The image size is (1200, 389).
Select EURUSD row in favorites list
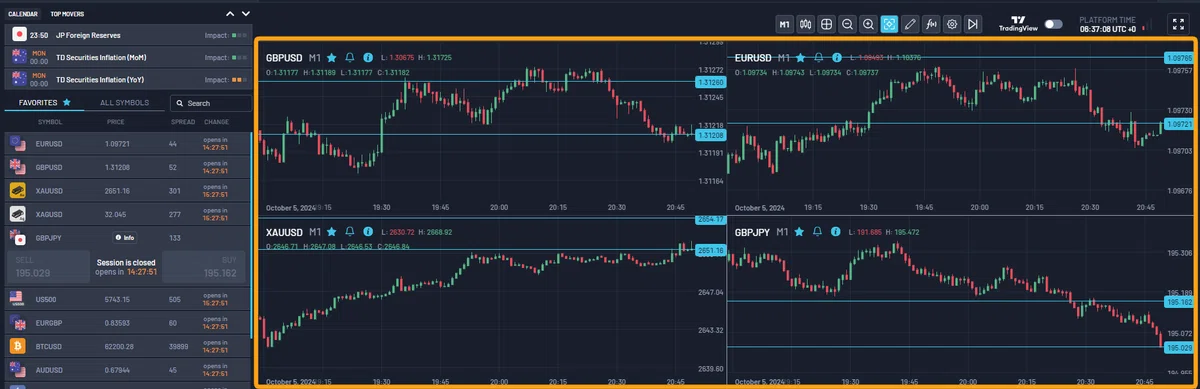(x=126, y=144)
